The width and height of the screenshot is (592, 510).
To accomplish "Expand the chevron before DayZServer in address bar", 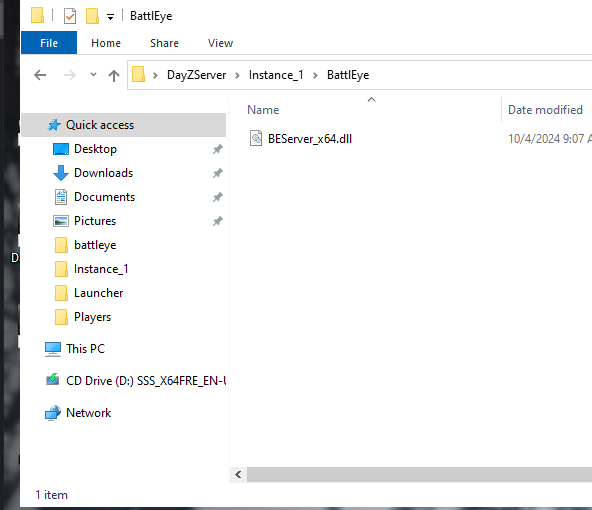I will click(x=155, y=75).
